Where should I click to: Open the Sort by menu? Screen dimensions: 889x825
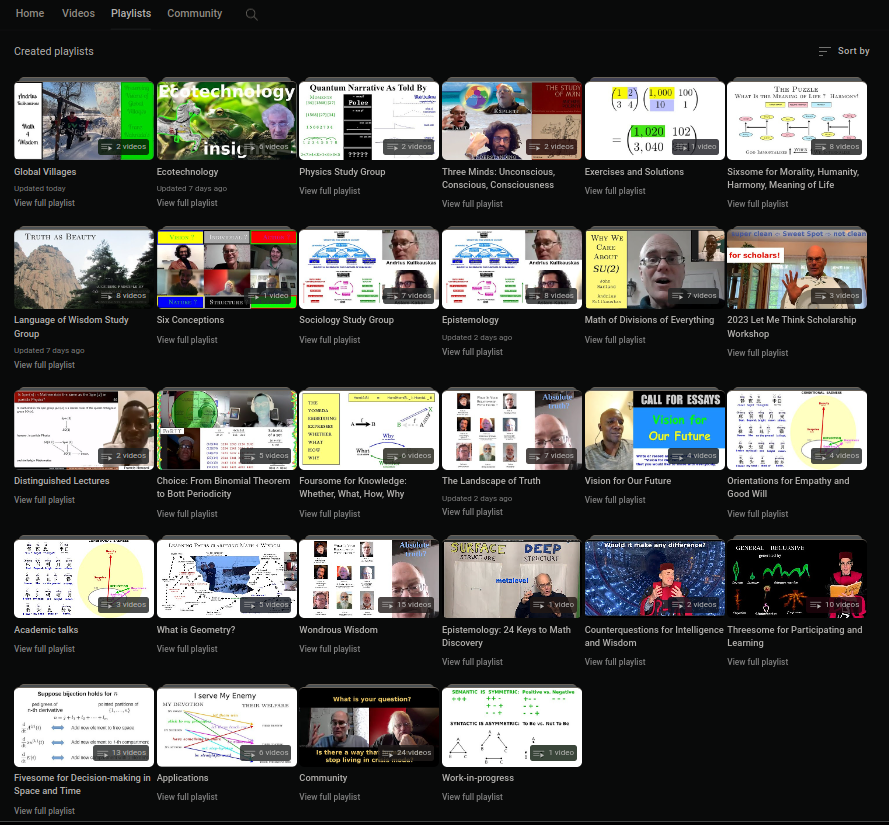[x=844, y=51]
